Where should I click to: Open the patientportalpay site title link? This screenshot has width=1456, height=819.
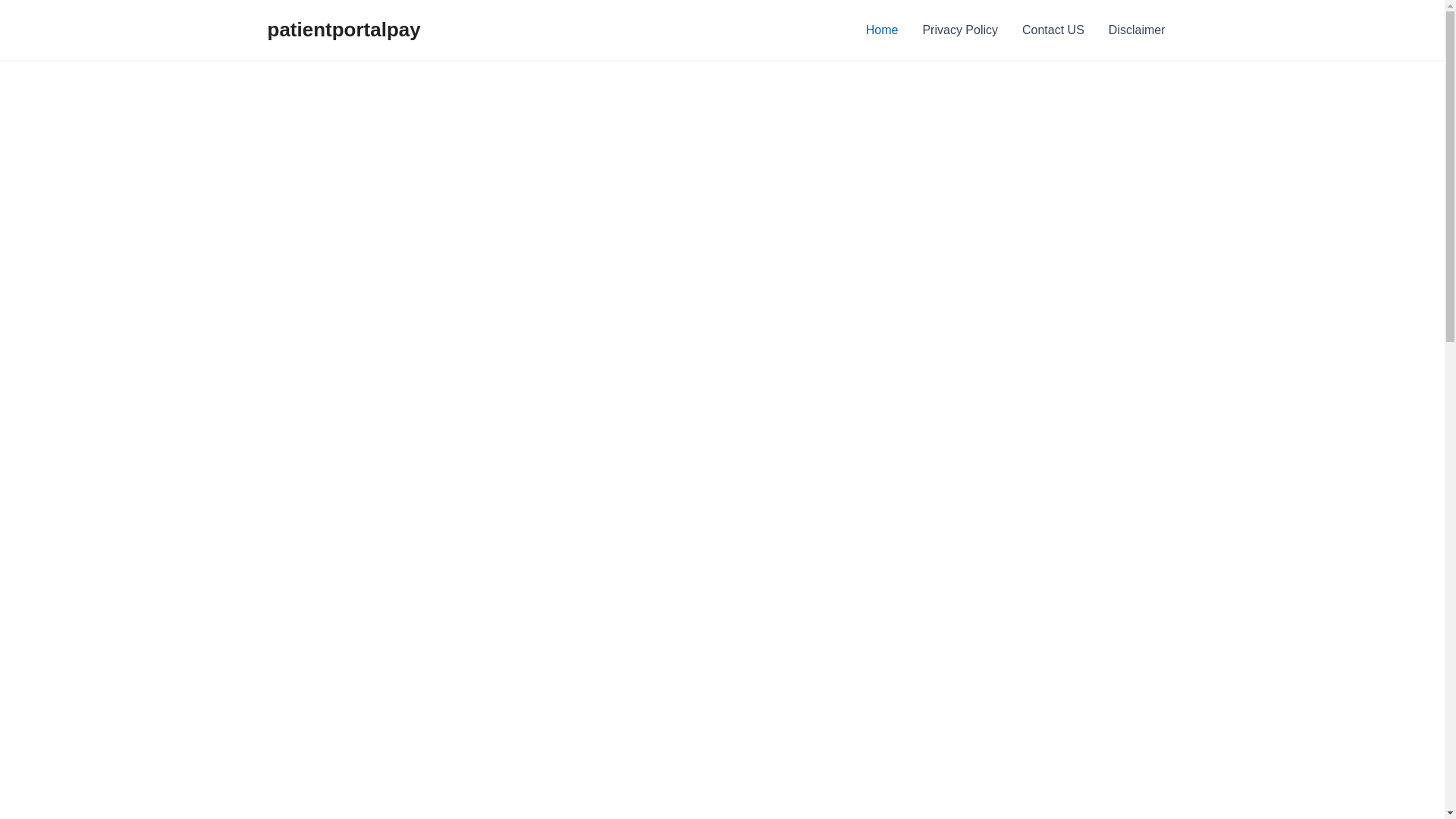pos(344,30)
